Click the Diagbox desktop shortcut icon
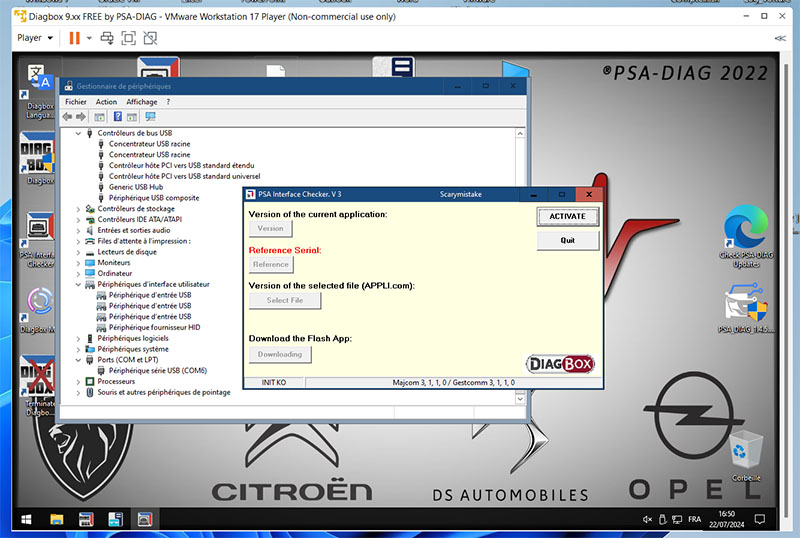The width and height of the screenshot is (800, 538). coord(37,158)
